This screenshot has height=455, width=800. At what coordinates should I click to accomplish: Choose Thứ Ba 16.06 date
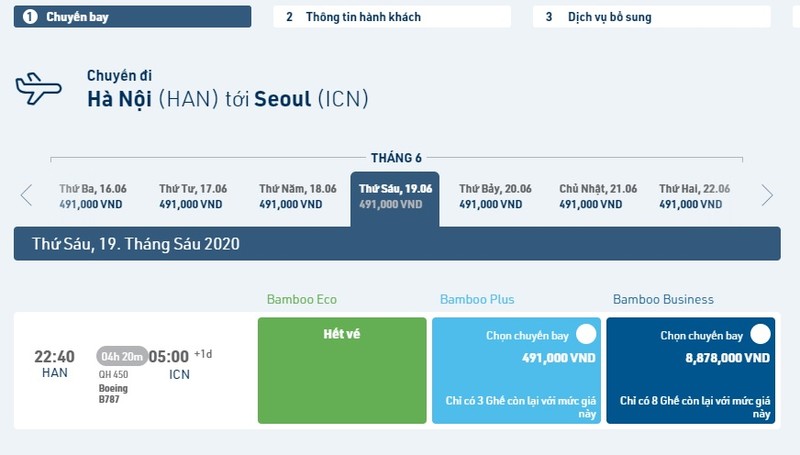[x=92, y=196]
